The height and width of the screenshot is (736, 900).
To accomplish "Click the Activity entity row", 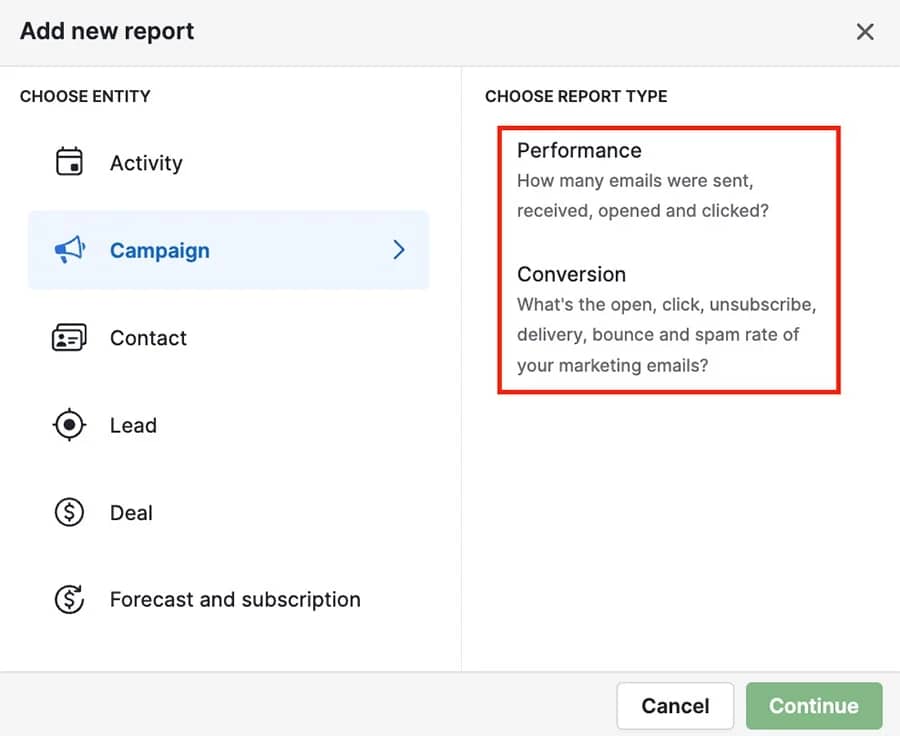I will pos(146,162).
